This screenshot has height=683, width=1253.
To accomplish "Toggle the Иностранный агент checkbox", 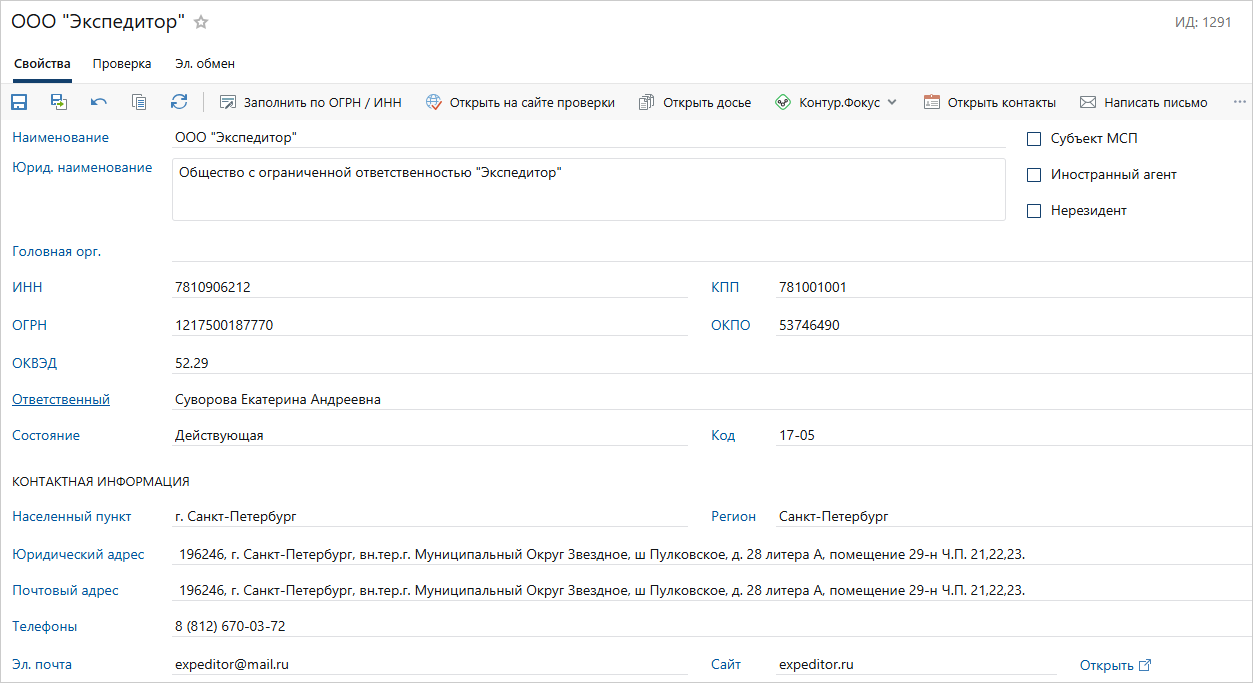I will [x=1034, y=175].
